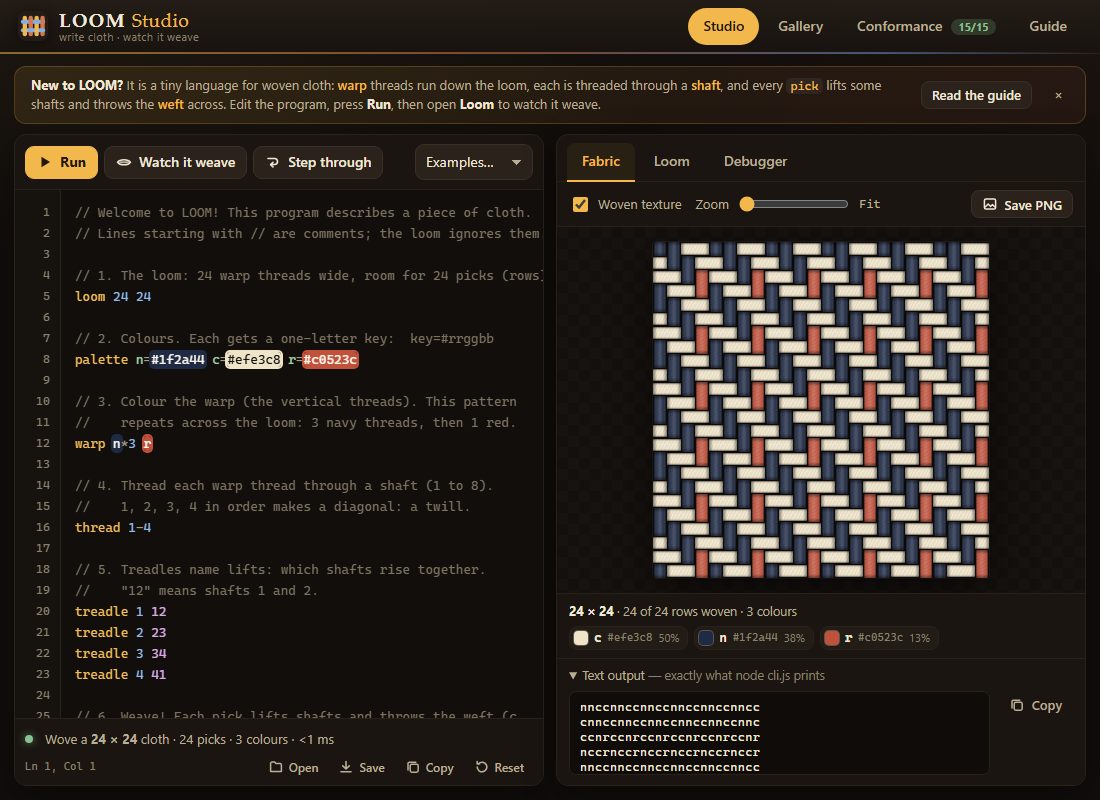Open the Debugger tab
This screenshot has height=800, width=1100.
pos(756,161)
